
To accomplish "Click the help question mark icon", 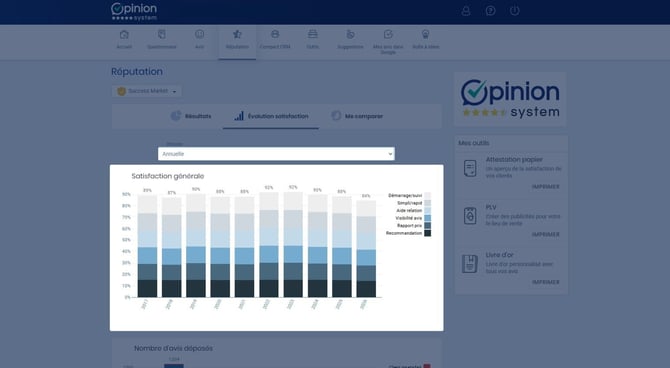I will (x=491, y=11).
